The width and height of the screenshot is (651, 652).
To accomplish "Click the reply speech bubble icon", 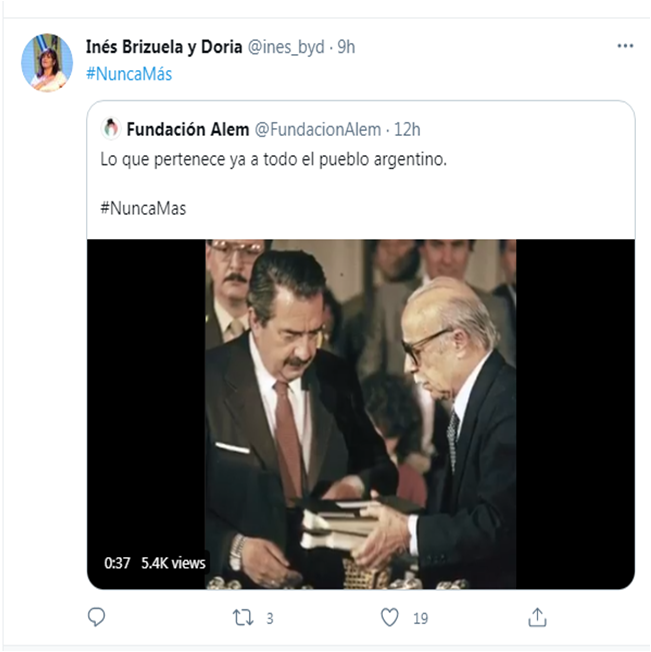I will click(x=96, y=617).
